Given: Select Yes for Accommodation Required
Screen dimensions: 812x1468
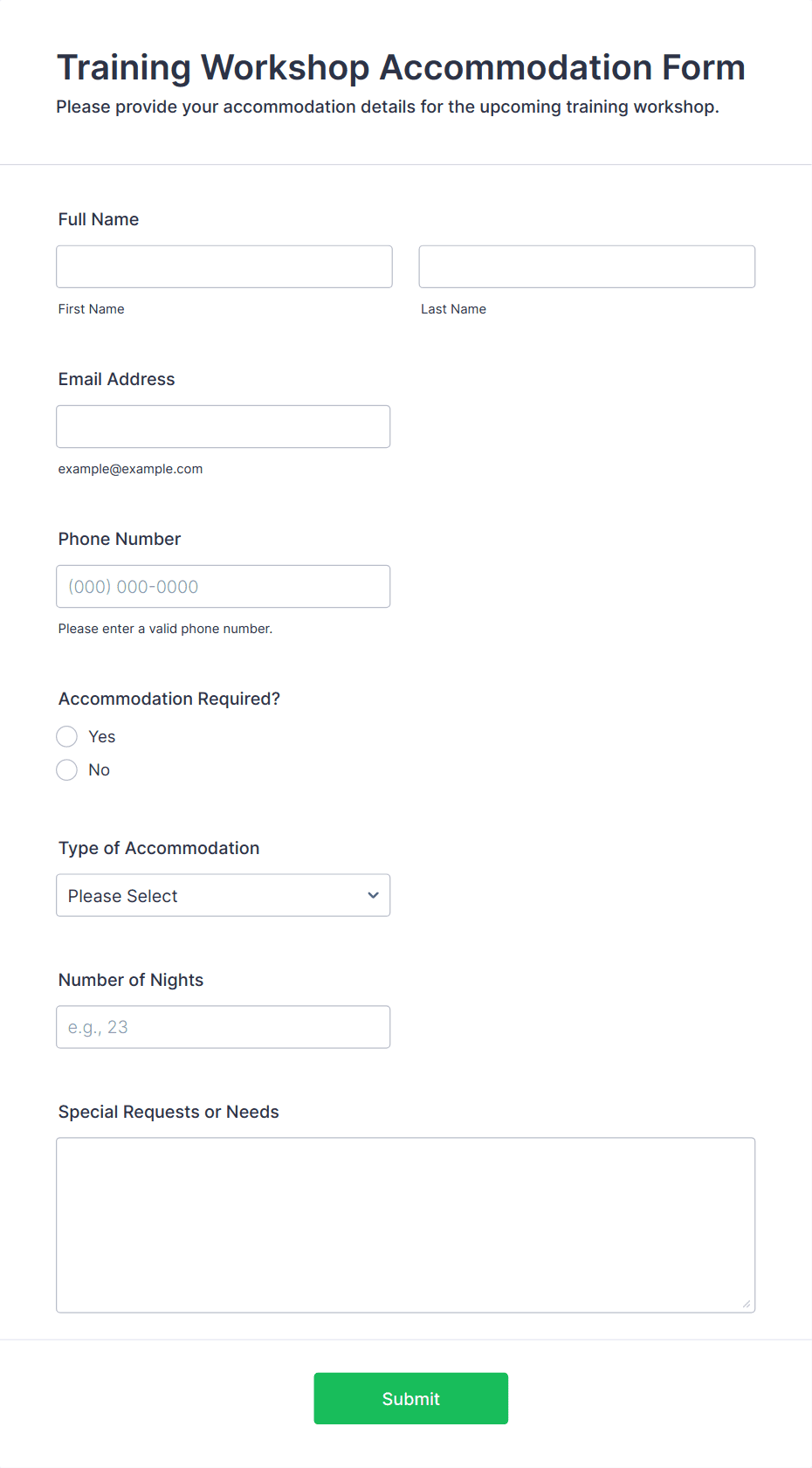Looking at the screenshot, I should coord(67,736).
